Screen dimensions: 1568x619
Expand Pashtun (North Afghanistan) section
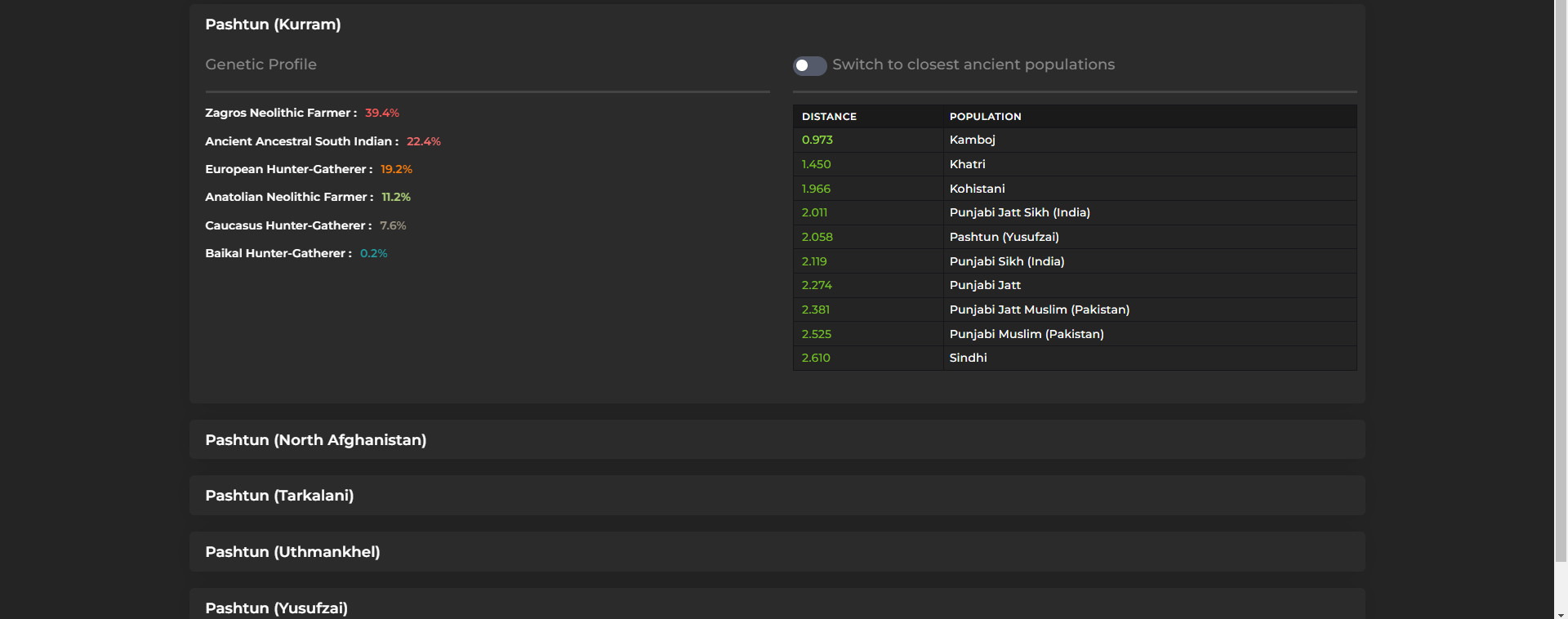777,439
